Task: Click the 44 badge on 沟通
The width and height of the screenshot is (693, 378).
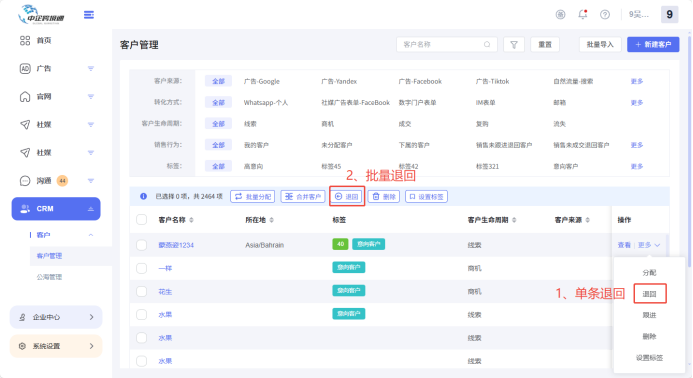Action: coord(62,181)
